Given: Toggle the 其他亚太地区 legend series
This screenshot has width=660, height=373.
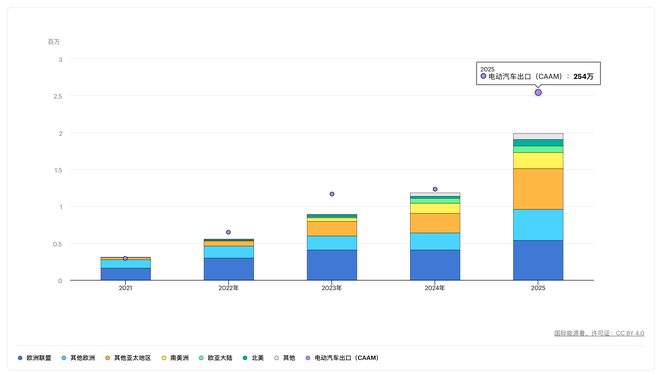Looking at the screenshot, I should 128,358.
